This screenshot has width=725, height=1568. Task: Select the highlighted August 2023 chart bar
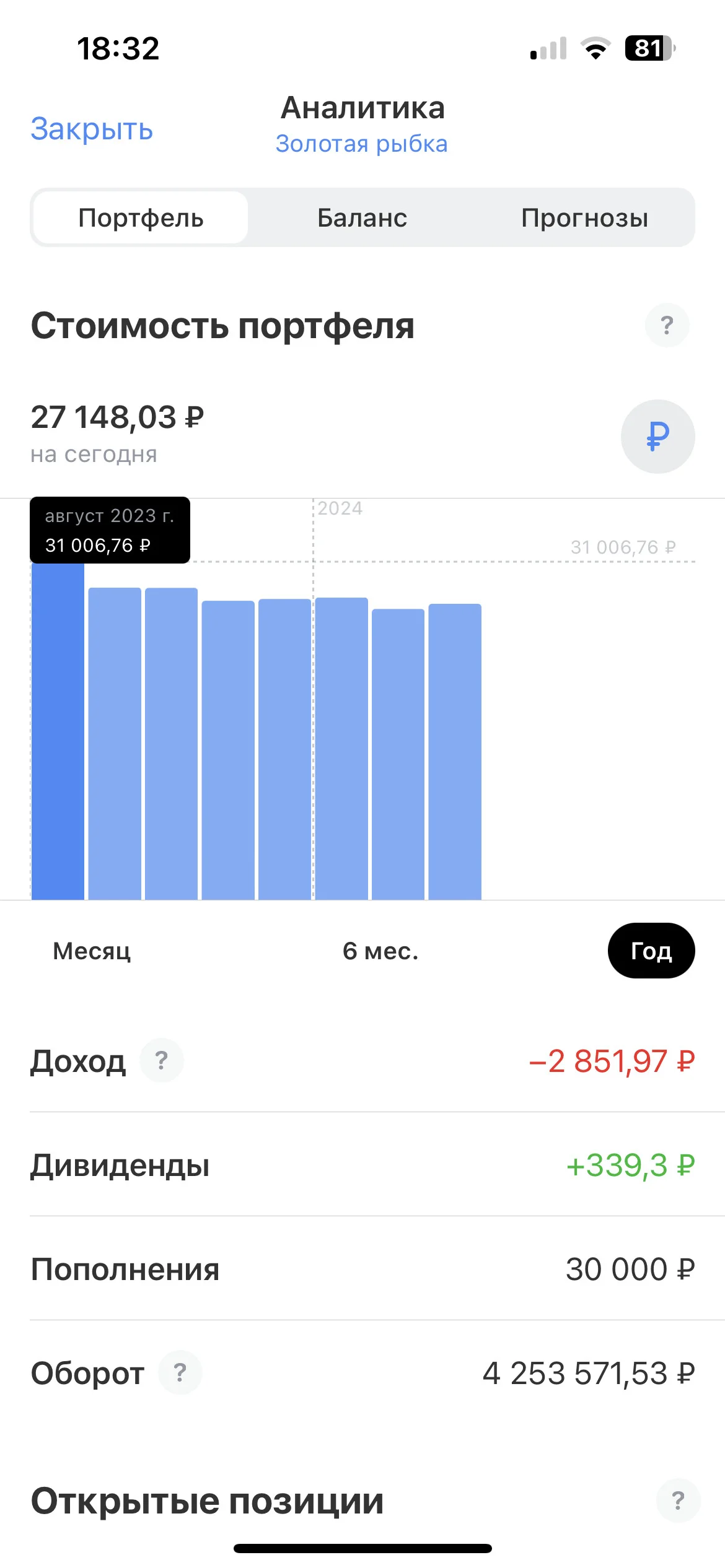pos(58,731)
